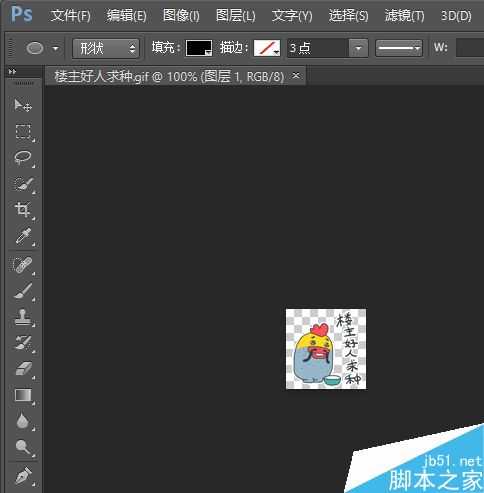Select the Move tool
This screenshot has height=493, width=484.
(x=23, y=105)
